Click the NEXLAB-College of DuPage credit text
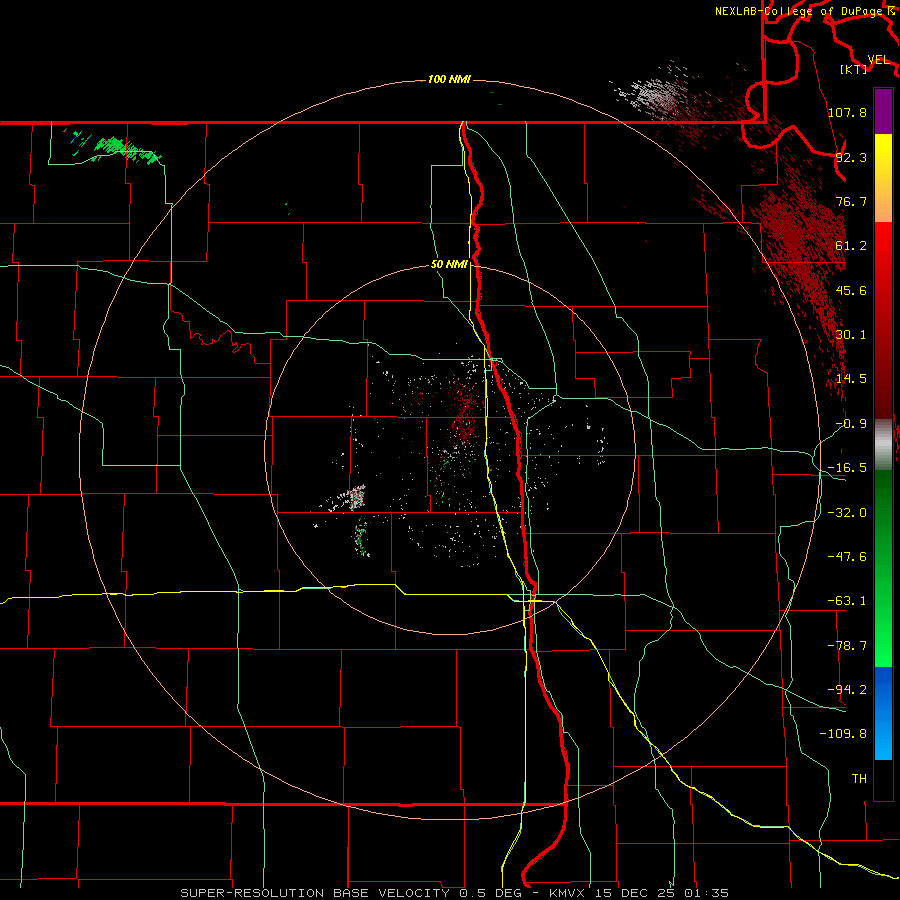900x900 pixels. (x=800, y=11)
